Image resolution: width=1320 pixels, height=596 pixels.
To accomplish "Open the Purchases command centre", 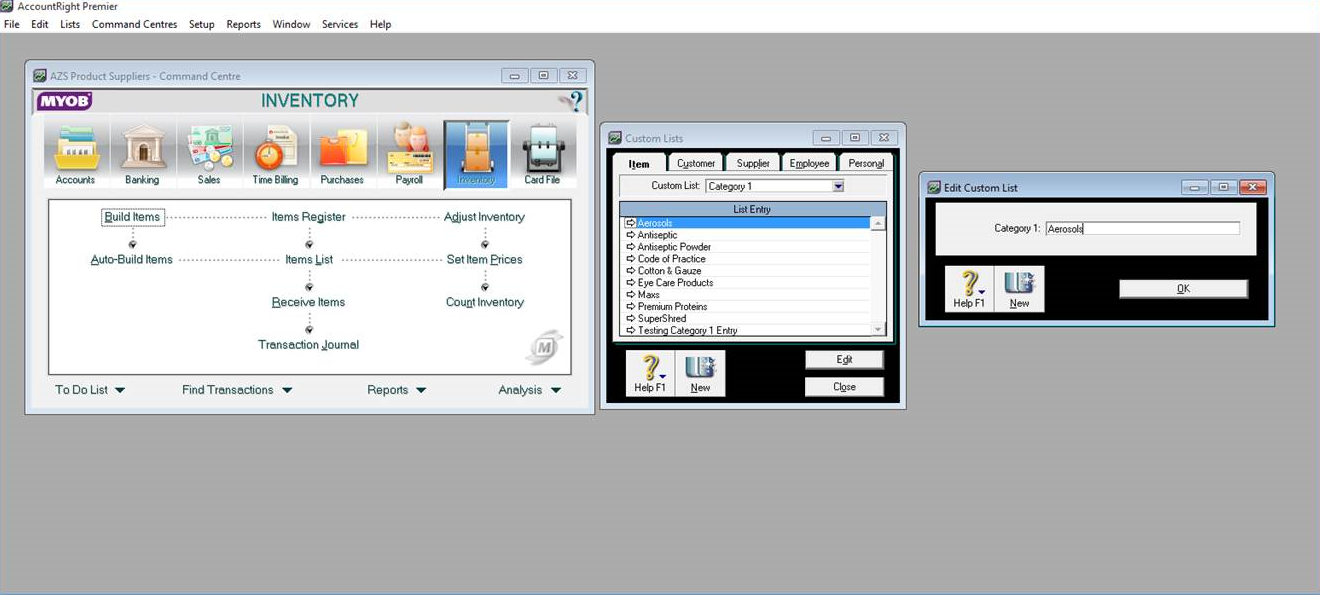I will click(x=342, y=155).
